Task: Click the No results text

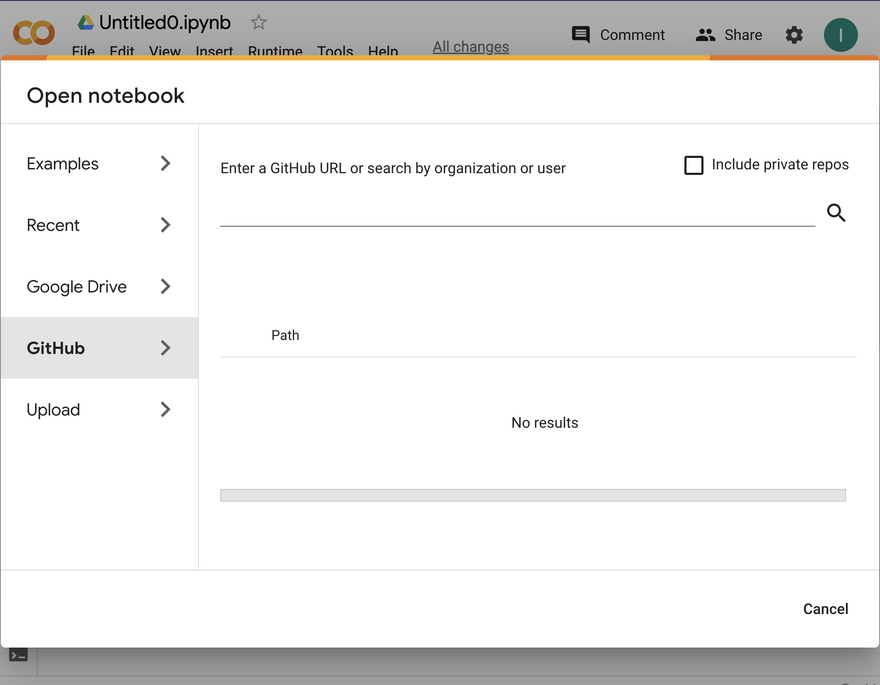Action: point(544,422)
